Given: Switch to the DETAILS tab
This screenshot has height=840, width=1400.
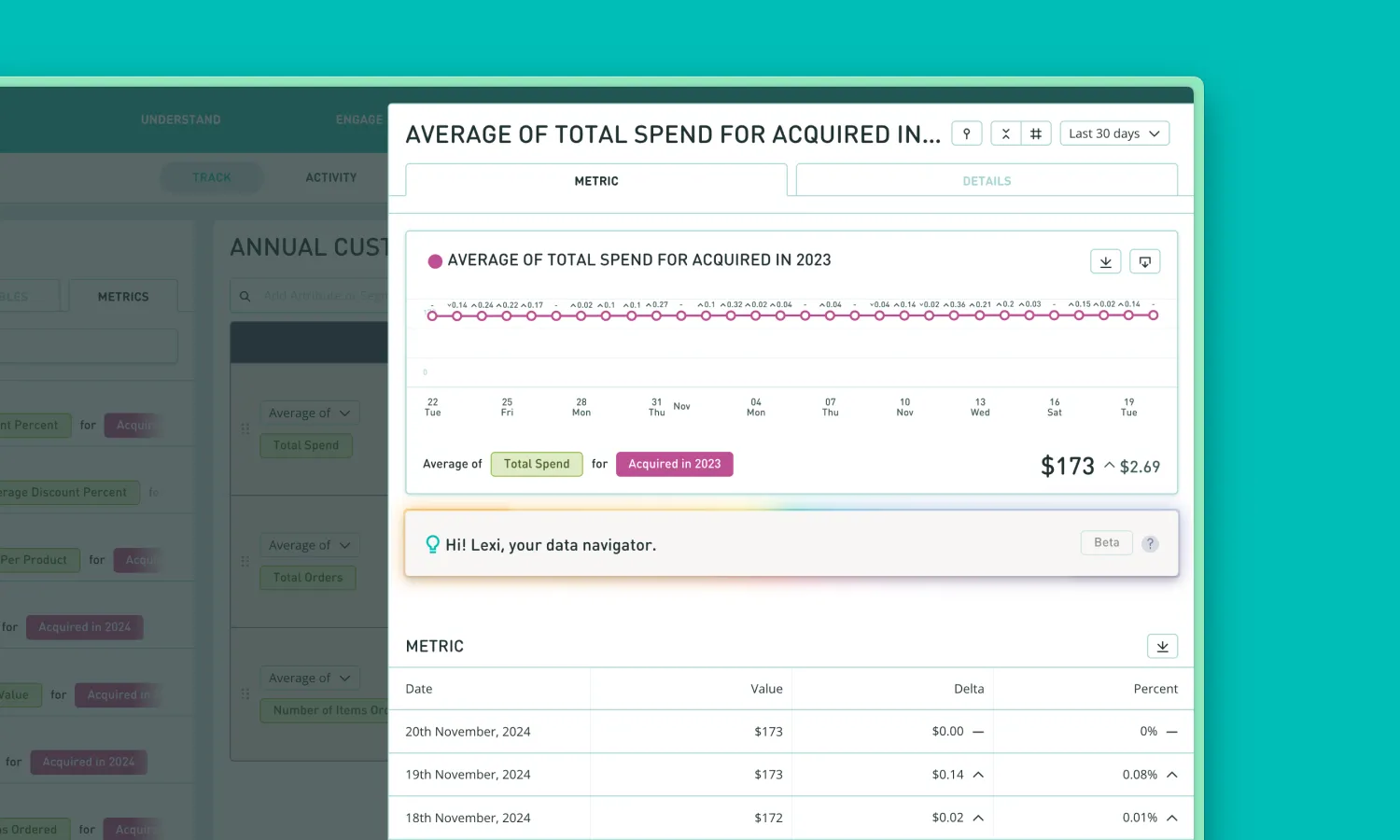Looking at the screenshot, I should 987,181.
